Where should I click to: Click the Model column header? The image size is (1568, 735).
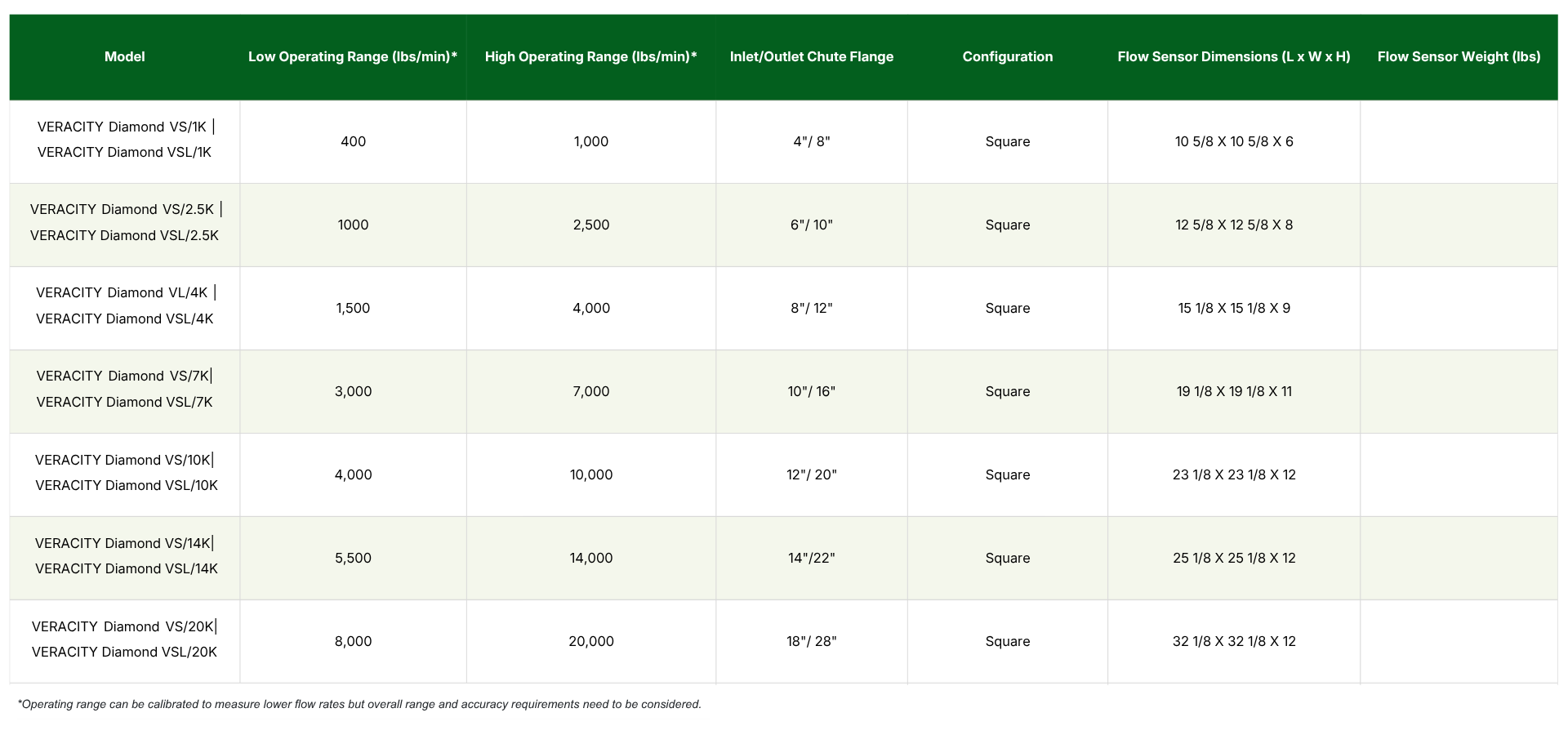pyautogui.click(x=124, y=56)
